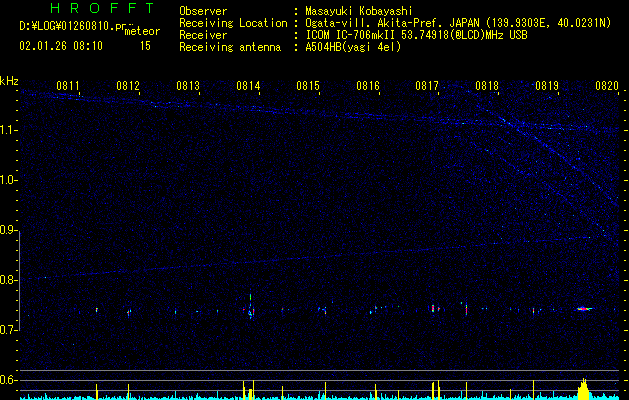Click the 0814 time marker

248,85
